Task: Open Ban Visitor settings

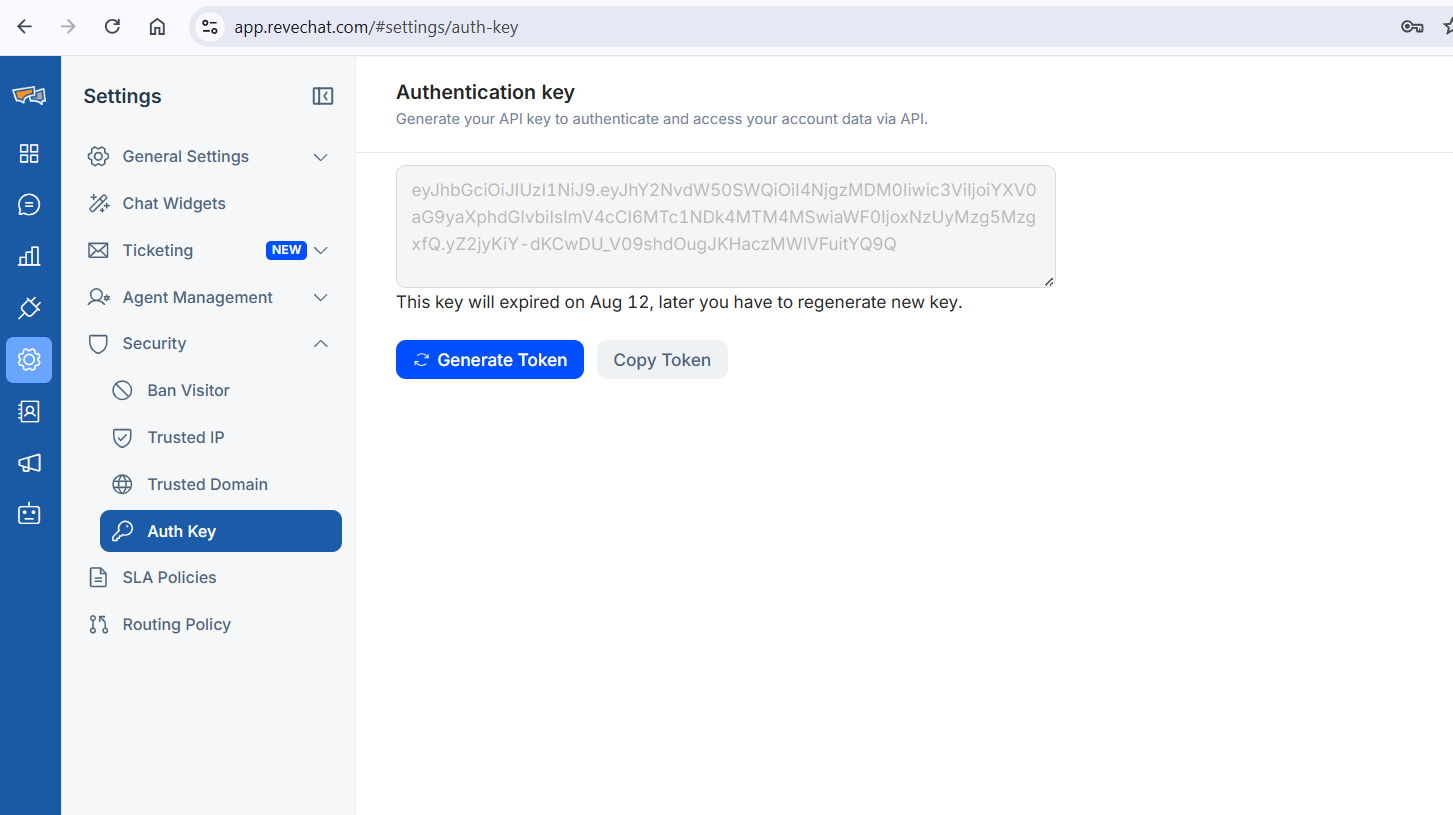Action: [x=220, y=390]
